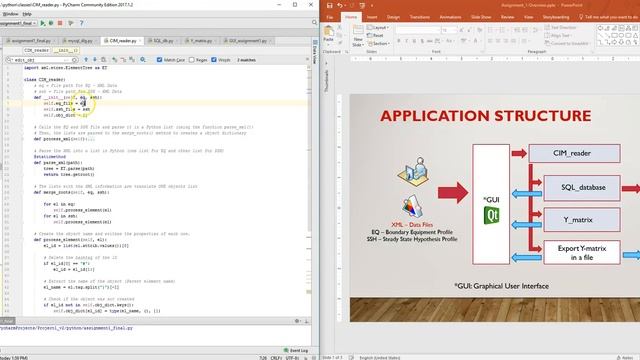Open the Review ribbon tab
Viewport: 640px width, 360px height.
[x=507, y=17]
